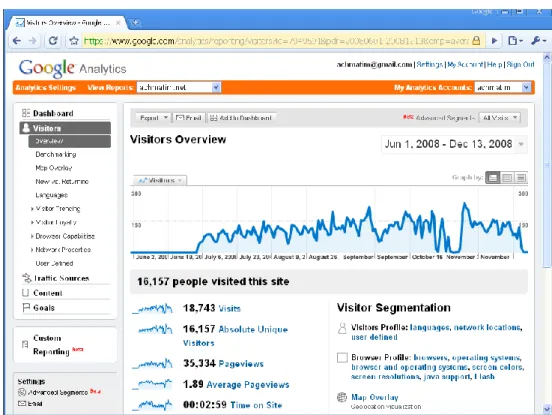Click the padlock security icon in address bar
Image resolution: width=552 pixels, height=415 pixels.
[476, 40]
